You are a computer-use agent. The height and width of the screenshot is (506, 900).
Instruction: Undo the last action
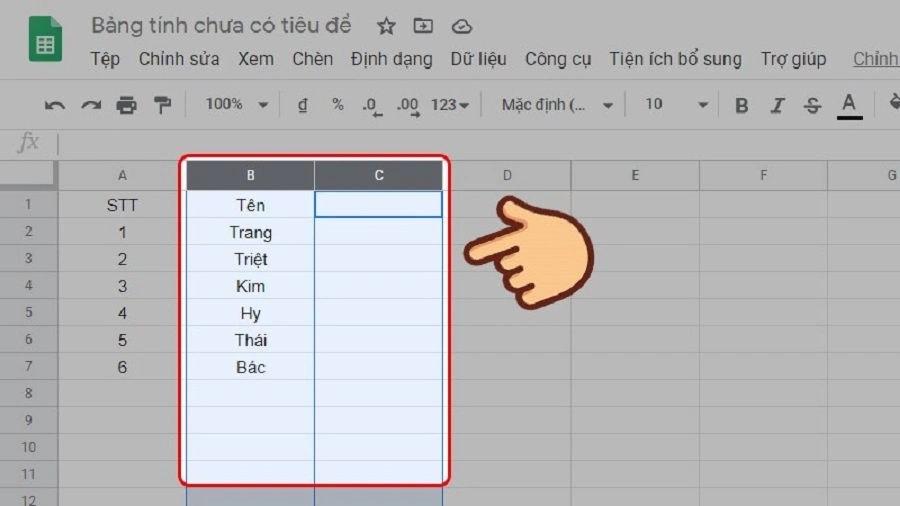pos(55,105)
